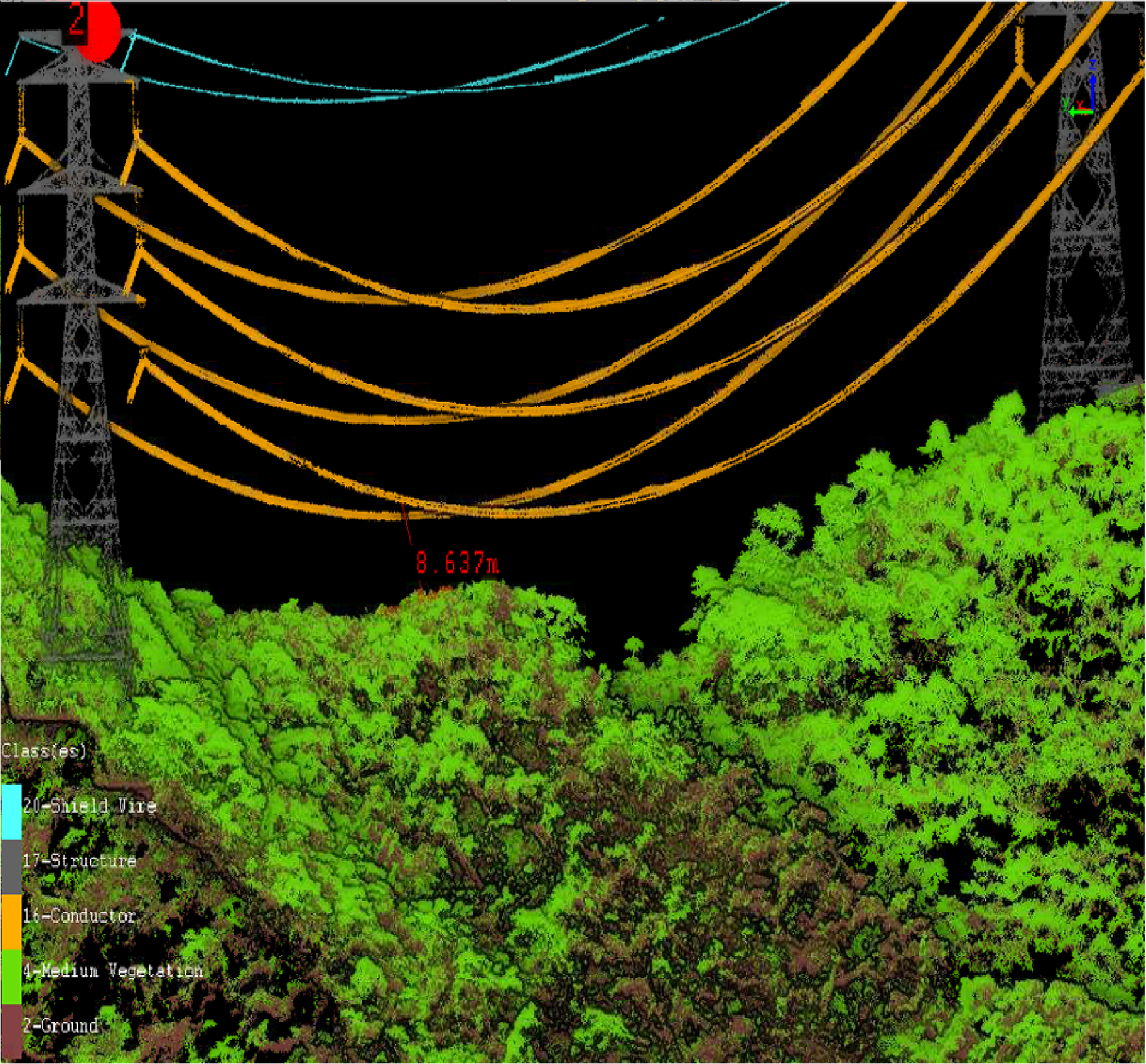The width and height of the screenshot is (1146, 1064).
Task: Select the 2-Ground legend label
Action: pos(60,1026)
